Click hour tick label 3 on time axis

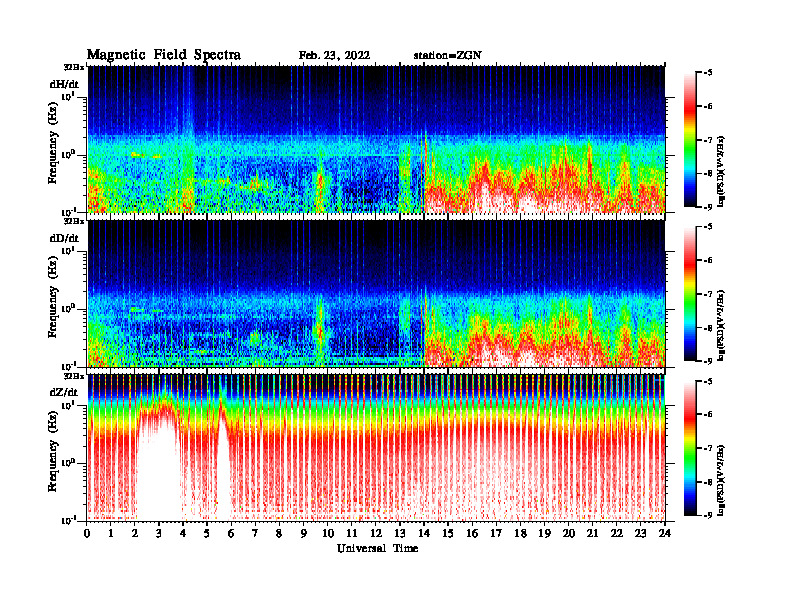click(x=159, y=534)
